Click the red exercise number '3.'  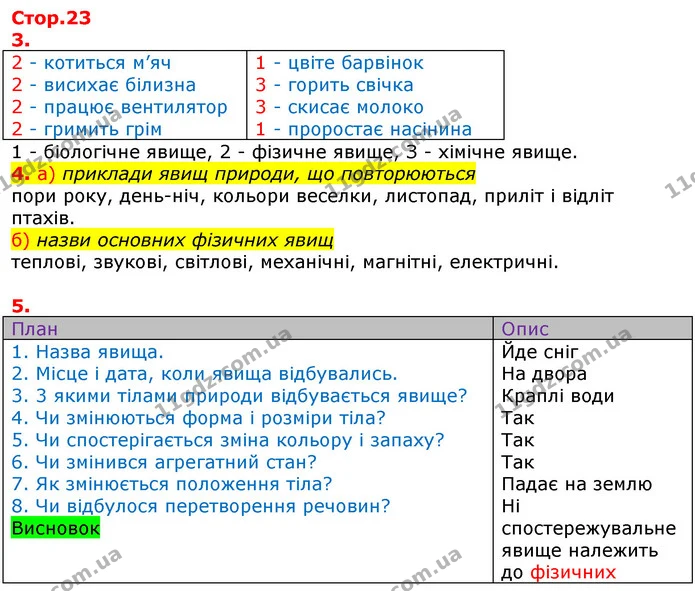pos(20,40)
